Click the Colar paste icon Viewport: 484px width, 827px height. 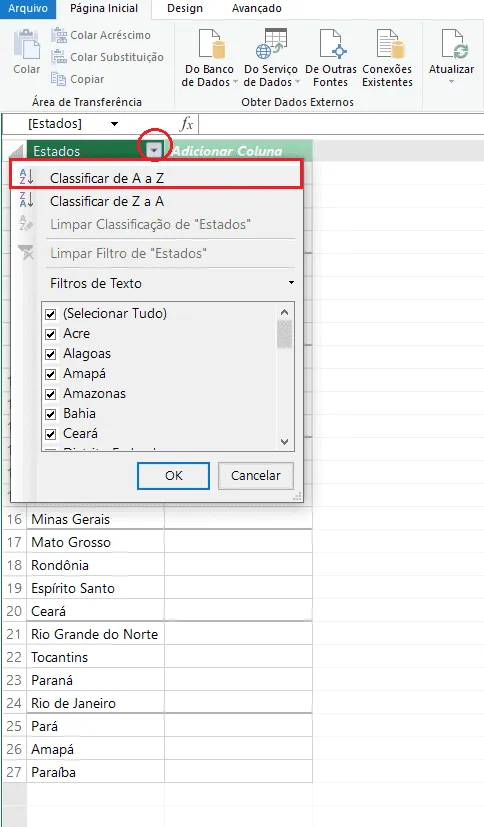coord(26,44)
